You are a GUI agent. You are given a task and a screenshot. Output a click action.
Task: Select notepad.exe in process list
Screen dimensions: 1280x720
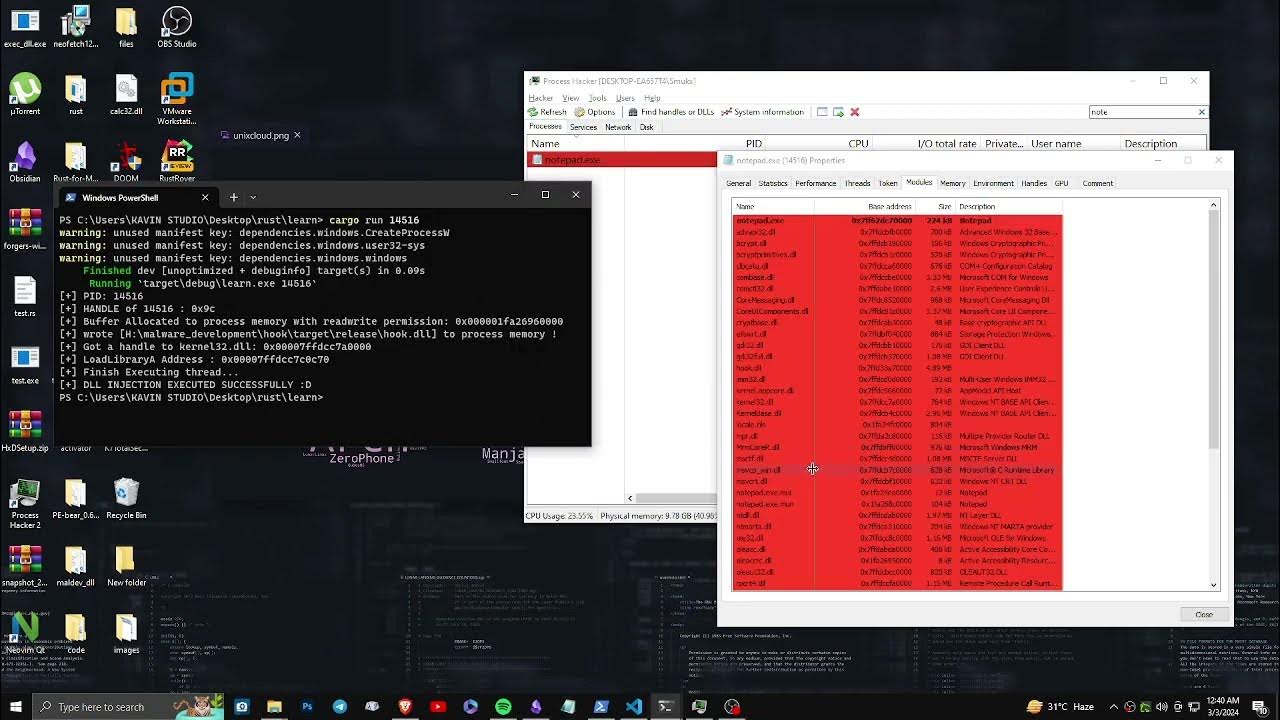[x=622, y=159]
